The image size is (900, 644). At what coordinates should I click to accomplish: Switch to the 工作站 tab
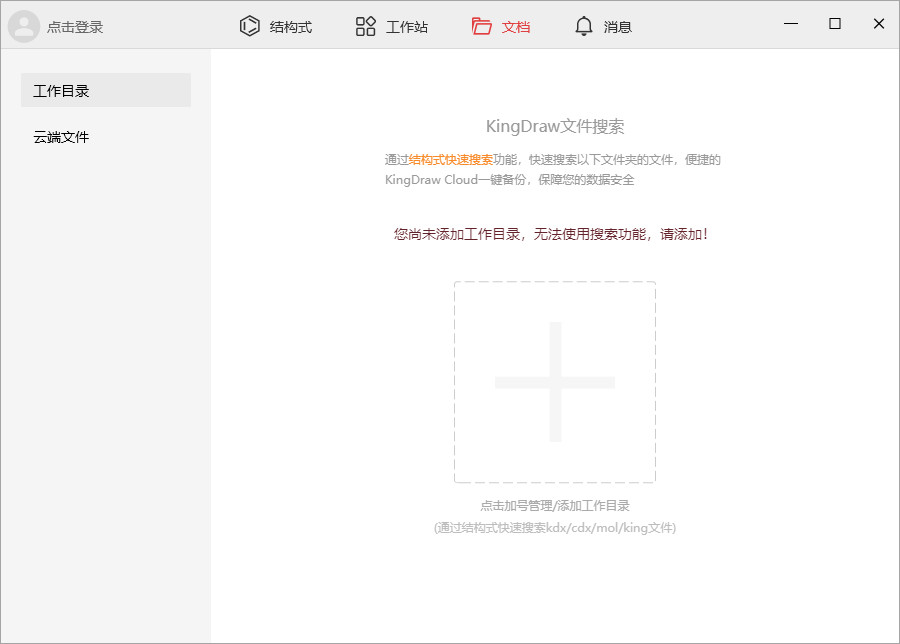(x=406, y=27)
